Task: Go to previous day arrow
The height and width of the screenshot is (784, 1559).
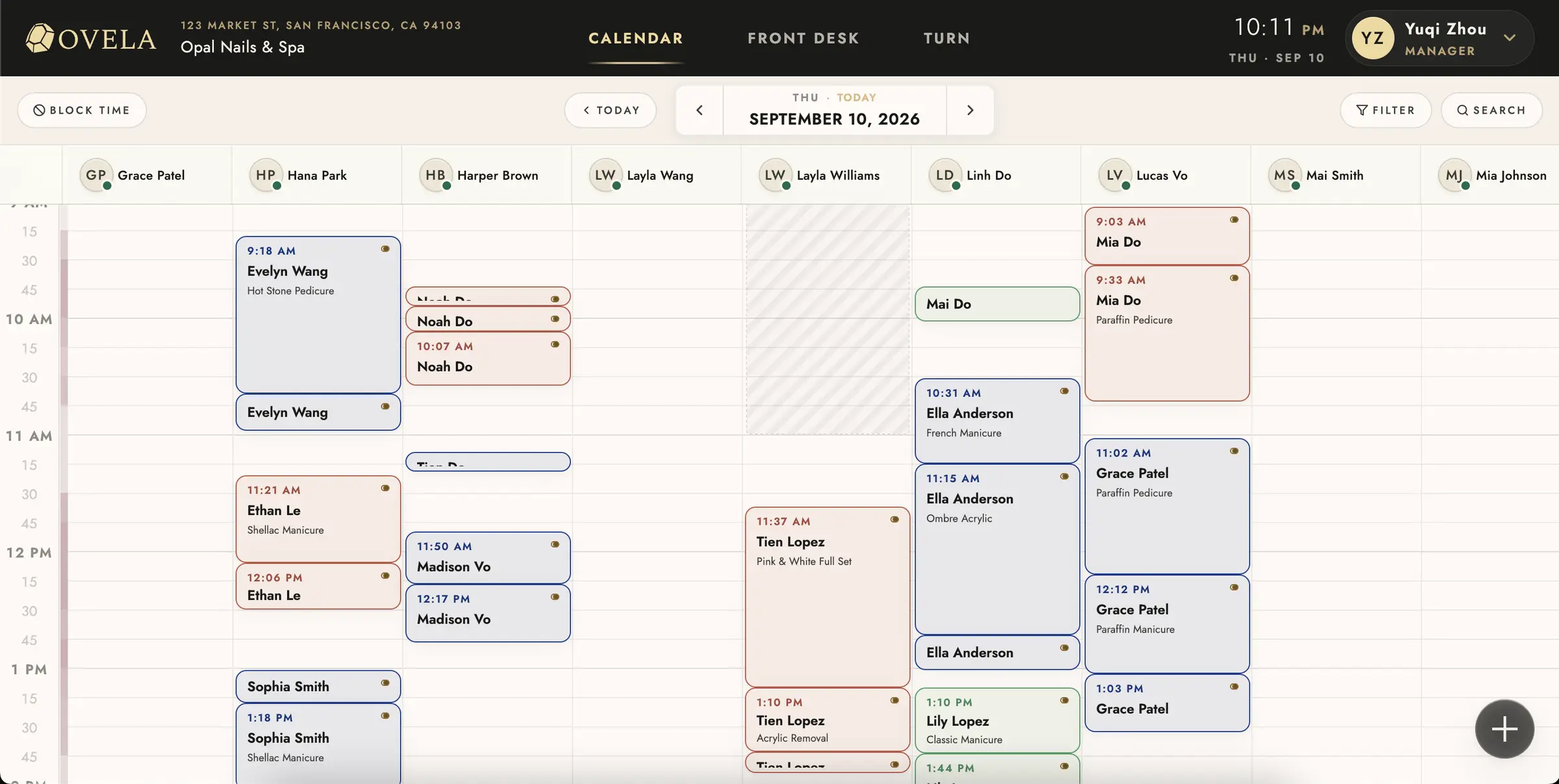Action: pos(700,110)
